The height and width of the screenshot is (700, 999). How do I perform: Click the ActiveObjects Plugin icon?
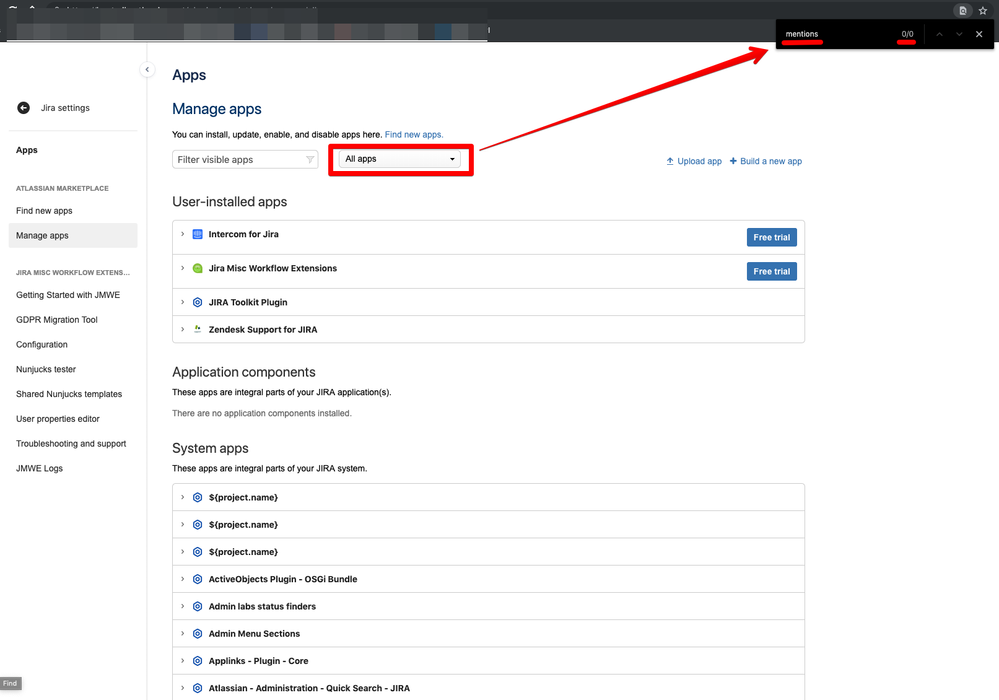(x=198, y=579)
